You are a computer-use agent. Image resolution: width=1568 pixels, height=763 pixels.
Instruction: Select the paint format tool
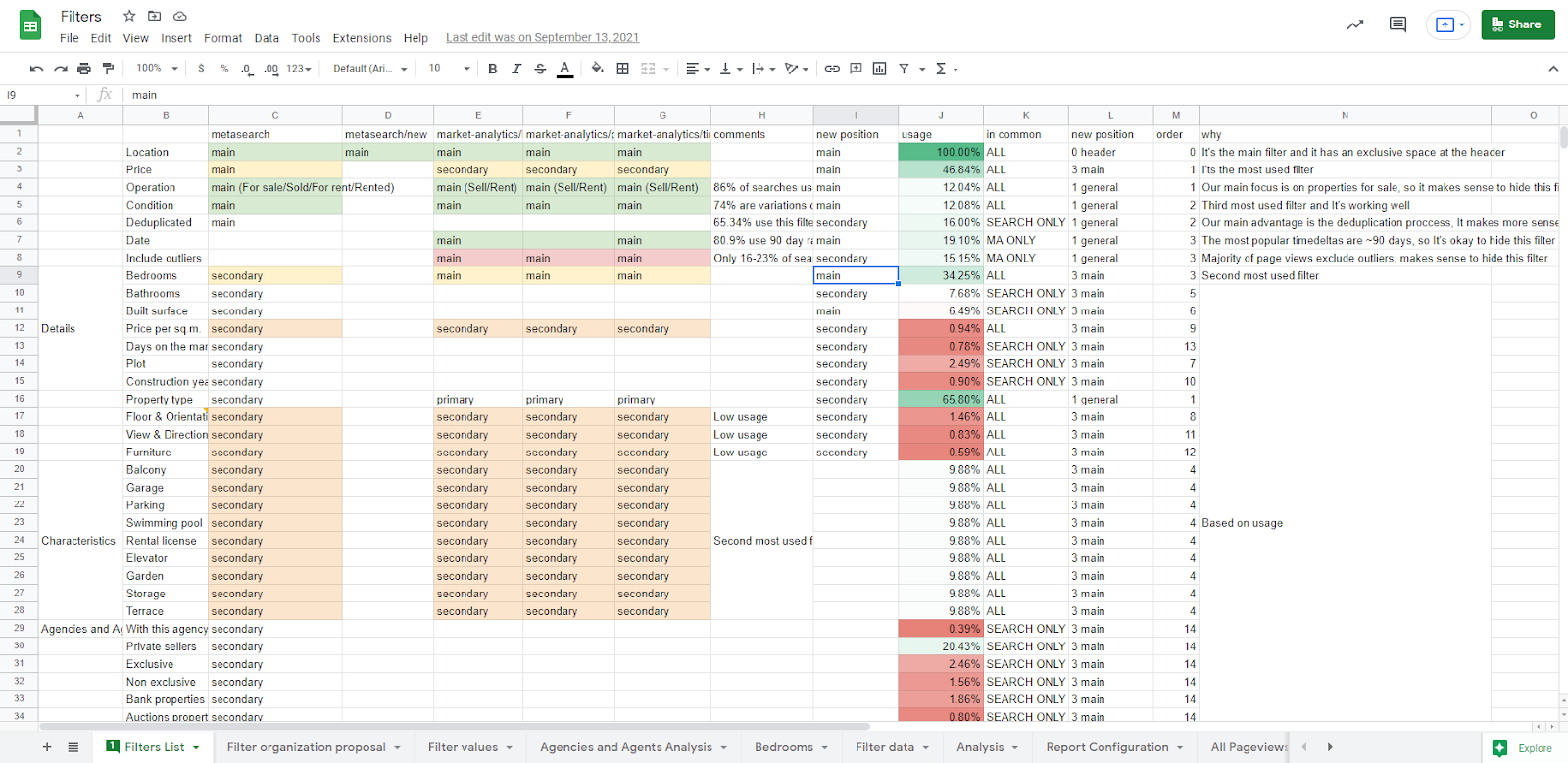(x=108, y=69)
